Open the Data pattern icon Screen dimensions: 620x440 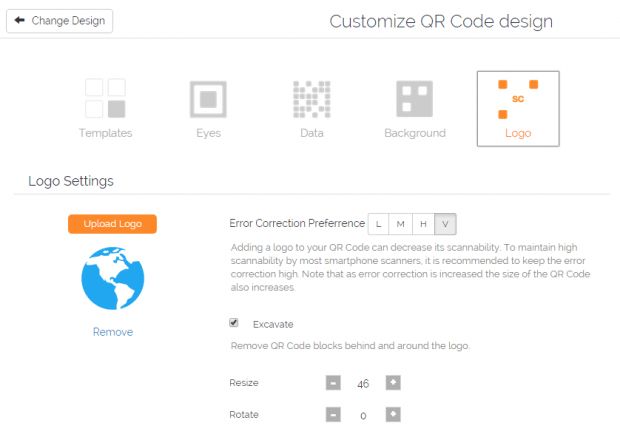tap(312, 98)
